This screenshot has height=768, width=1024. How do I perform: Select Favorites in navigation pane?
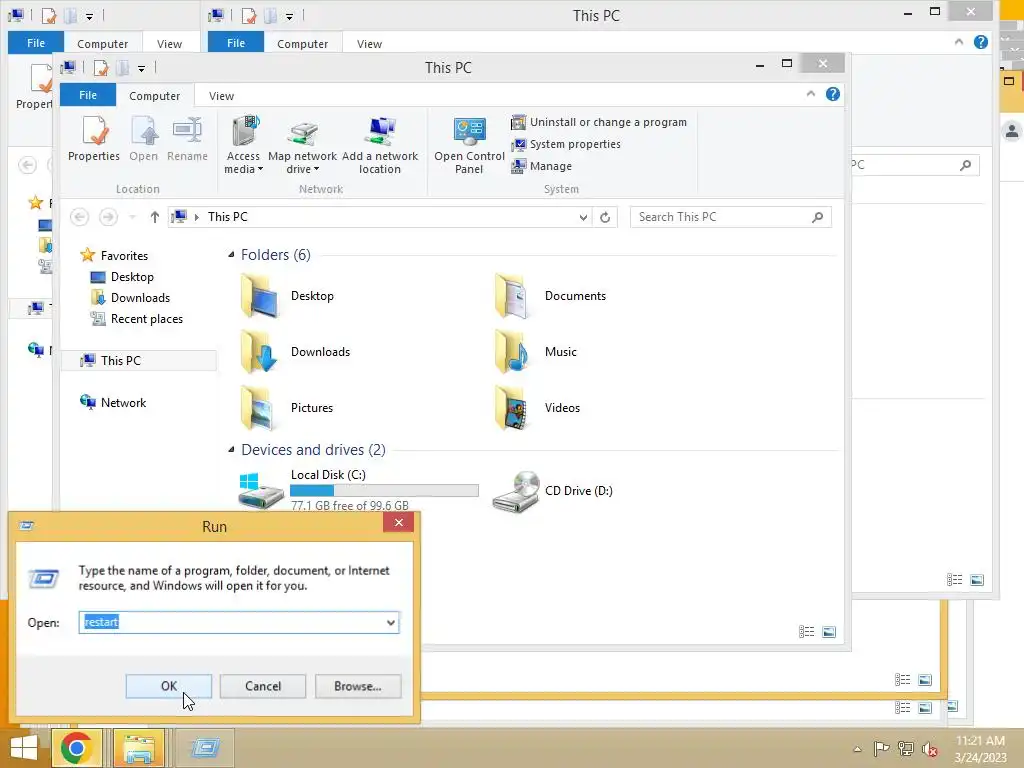click(124, 256)
